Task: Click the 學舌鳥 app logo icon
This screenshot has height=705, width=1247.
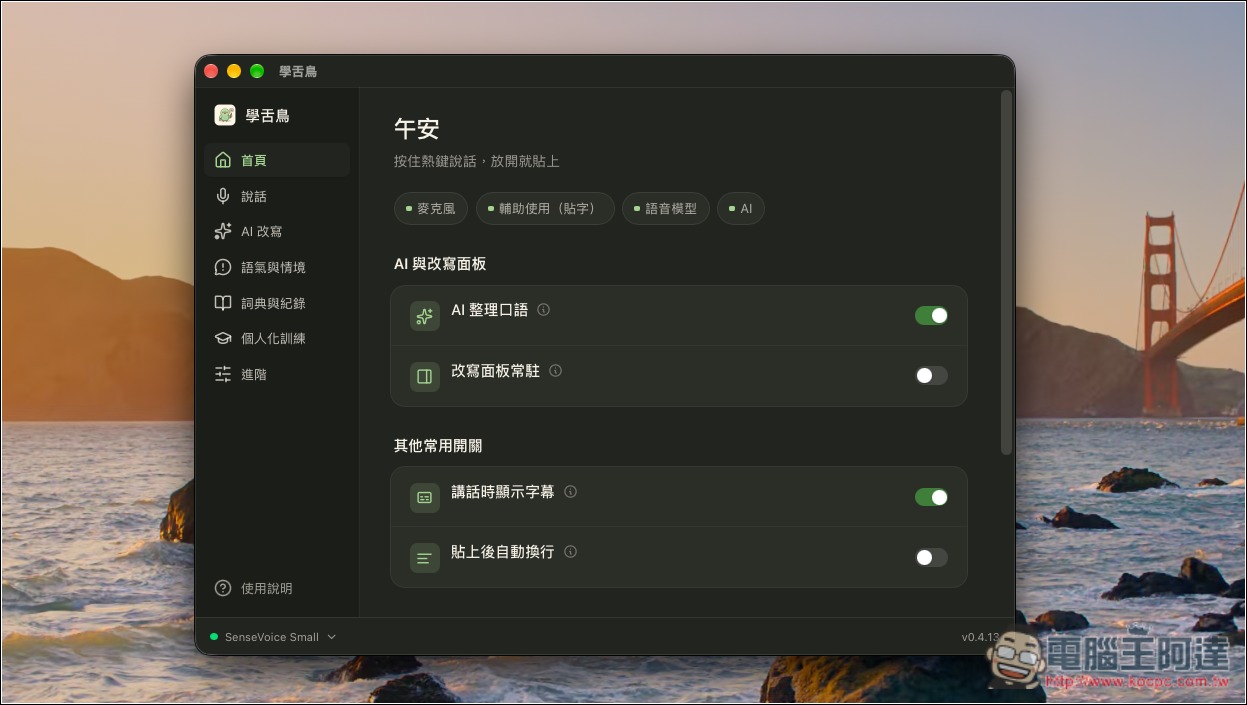Action: click(225, 115)
